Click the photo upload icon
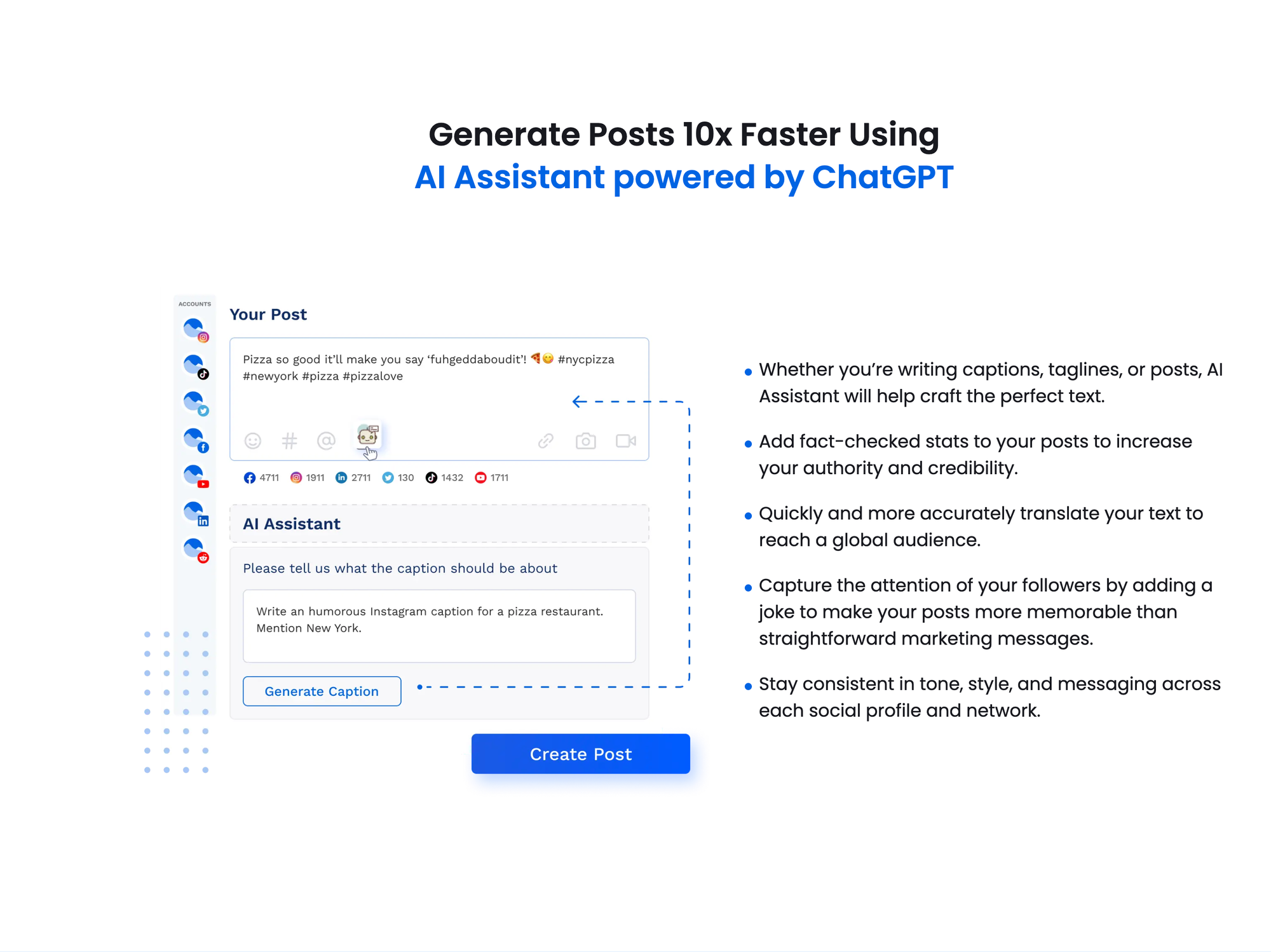The image size is (1271, 952). pos(585,439)
